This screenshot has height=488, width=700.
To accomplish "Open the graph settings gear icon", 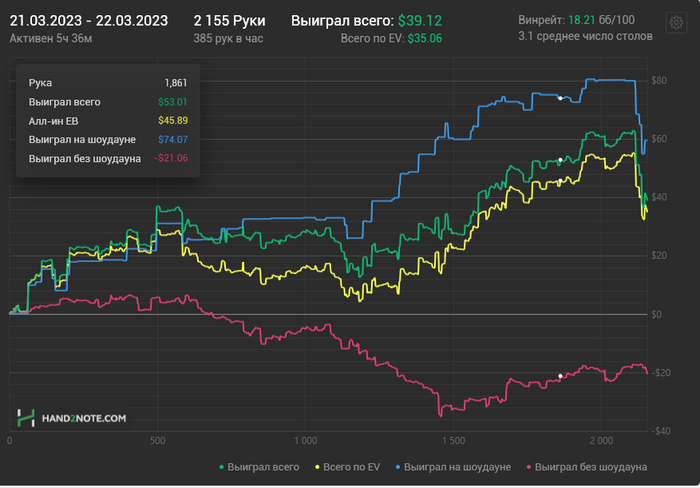I will click(x=676, y=22).
